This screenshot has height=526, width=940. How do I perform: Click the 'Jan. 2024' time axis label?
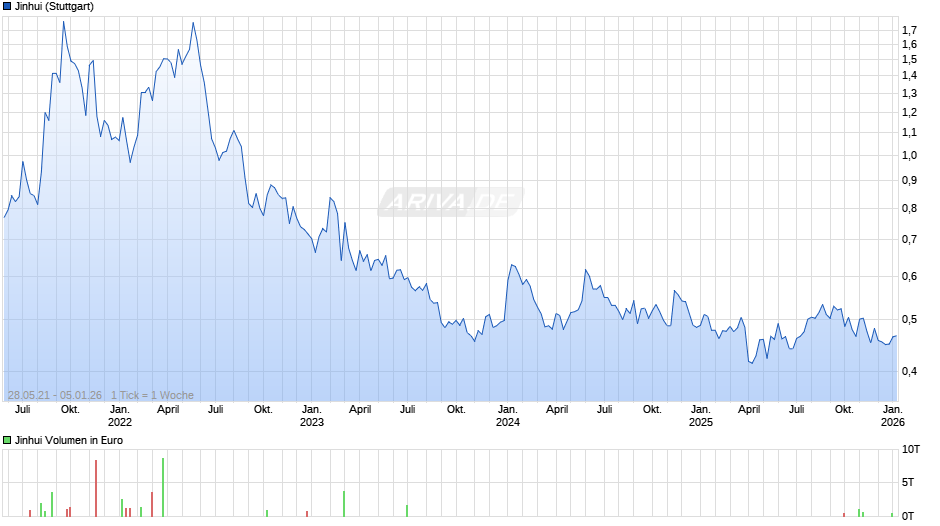pyautogui.click(x=508, y=416)
